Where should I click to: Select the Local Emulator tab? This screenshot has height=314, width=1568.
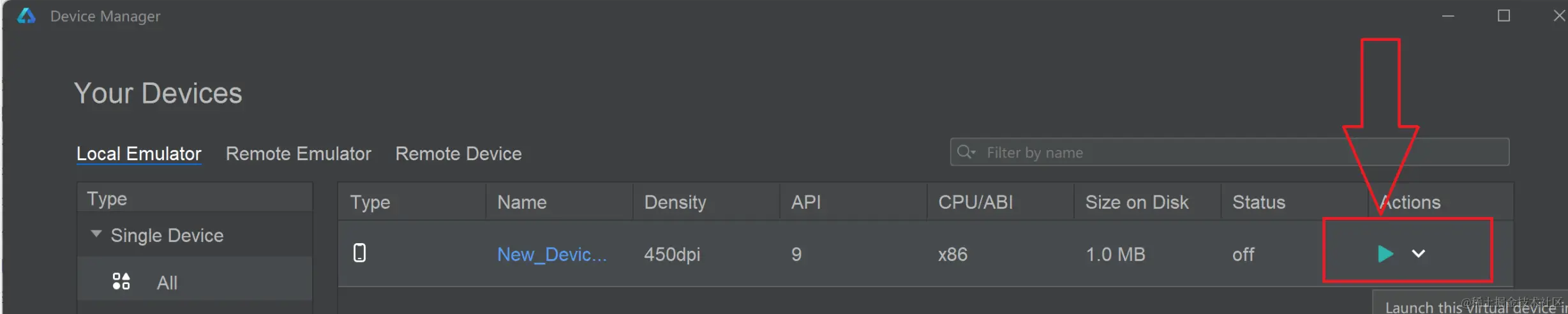point(138,154)
